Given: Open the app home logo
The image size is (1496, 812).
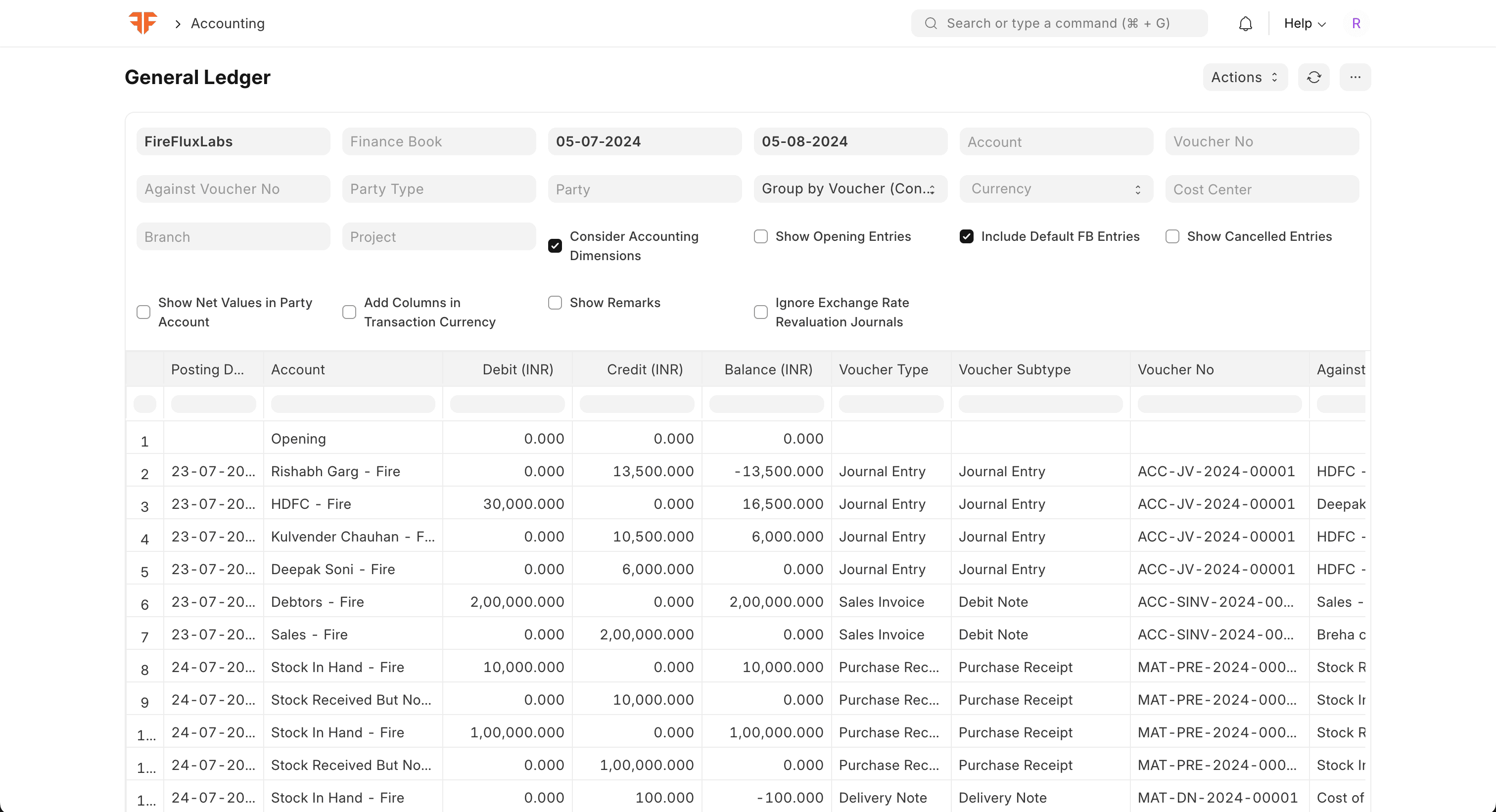Looking at the screenshot, I should (142, 23).
